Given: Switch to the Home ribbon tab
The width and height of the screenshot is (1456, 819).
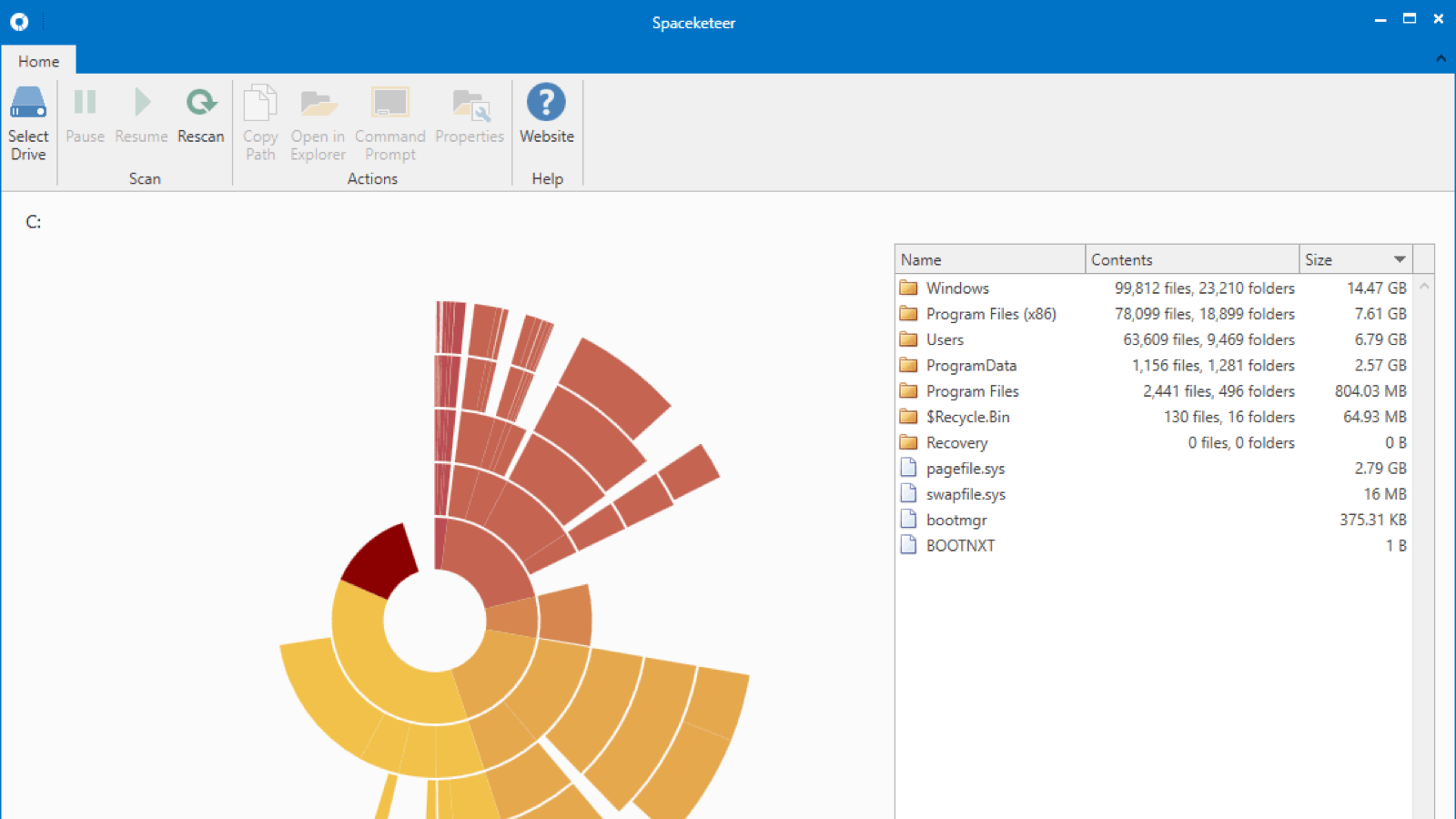Looking at the screenshot, I should click(38, 61).
